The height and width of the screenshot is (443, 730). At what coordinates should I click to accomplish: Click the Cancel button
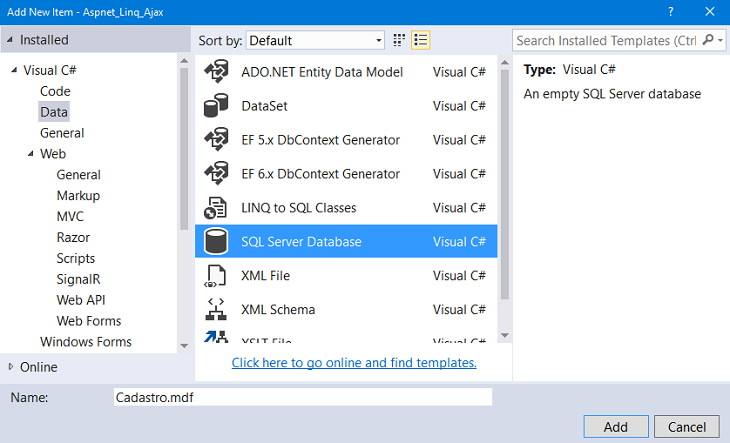click(x=687, y=427)
